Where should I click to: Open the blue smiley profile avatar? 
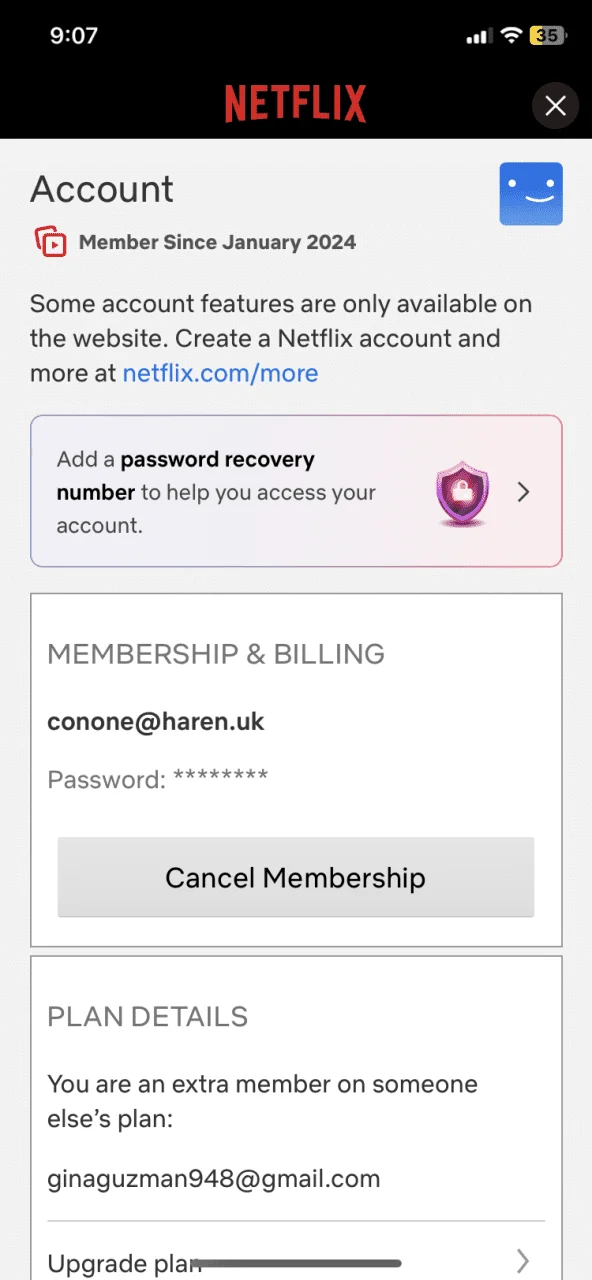pos(531,194)
